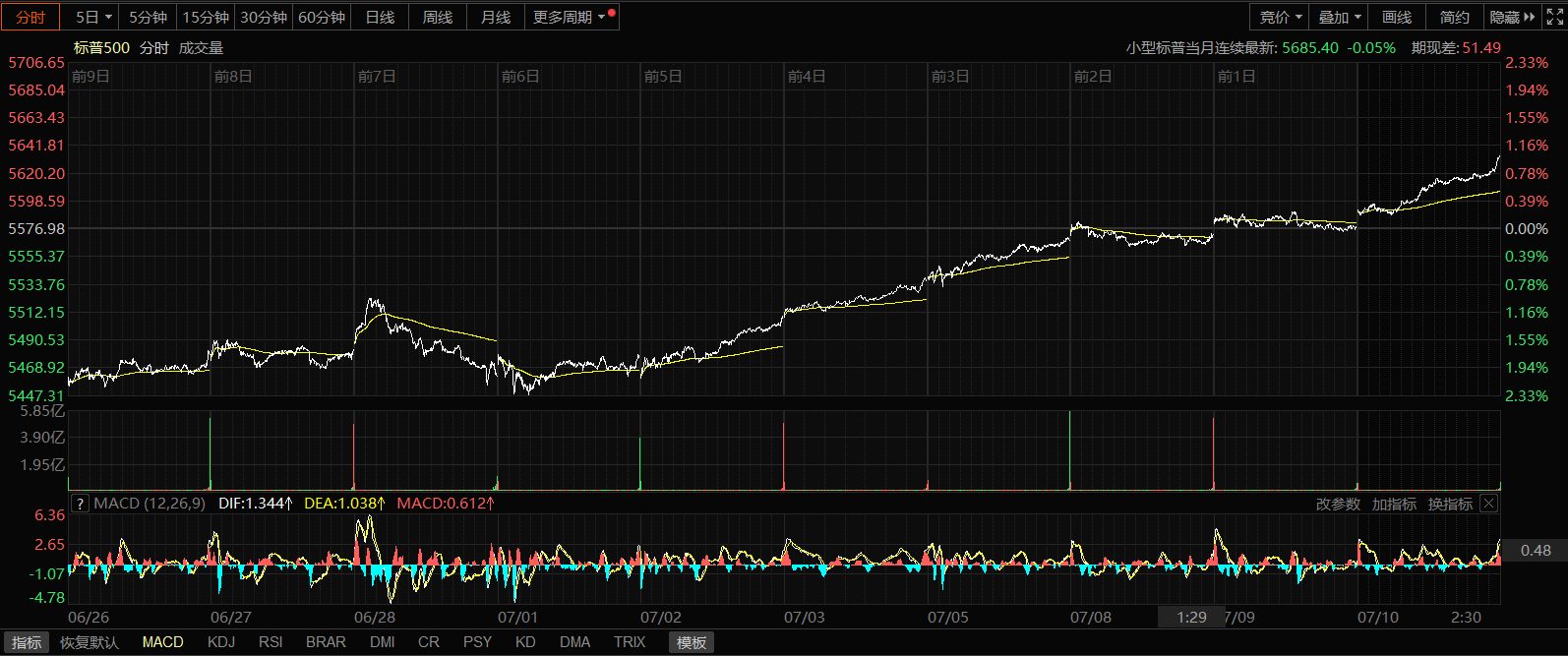
Task: Select the CR indicator tab
Action: [429, 642]
